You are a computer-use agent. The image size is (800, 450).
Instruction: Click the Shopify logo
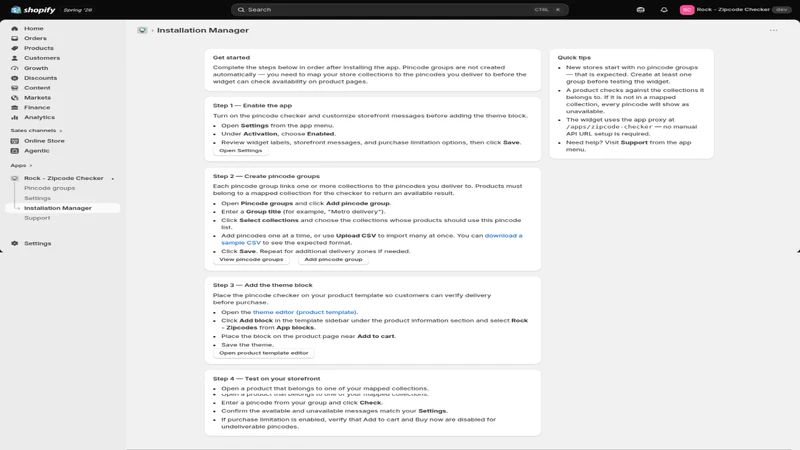(x=33, y=10)
